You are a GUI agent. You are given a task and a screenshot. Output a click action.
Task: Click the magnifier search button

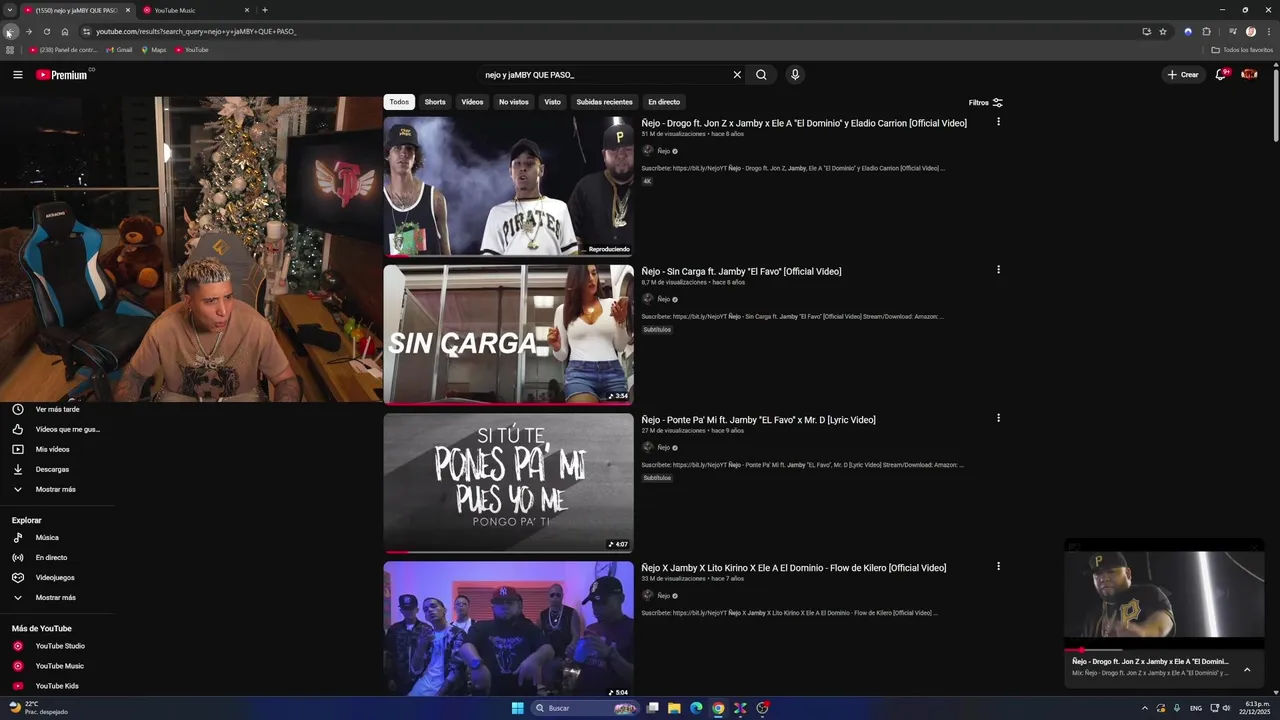click(761, 75)
